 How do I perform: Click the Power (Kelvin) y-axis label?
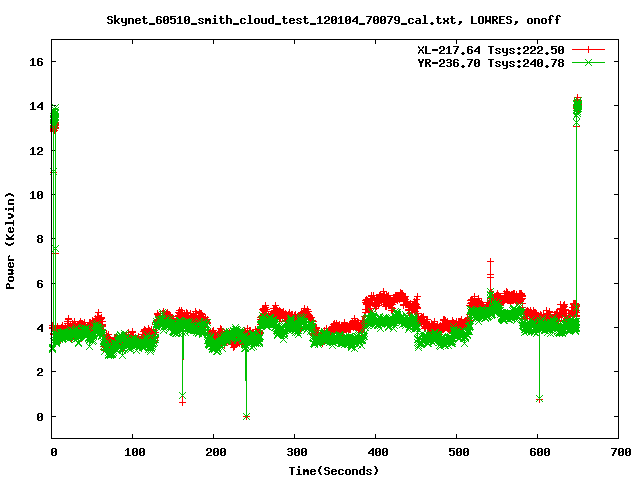(10, 241)
